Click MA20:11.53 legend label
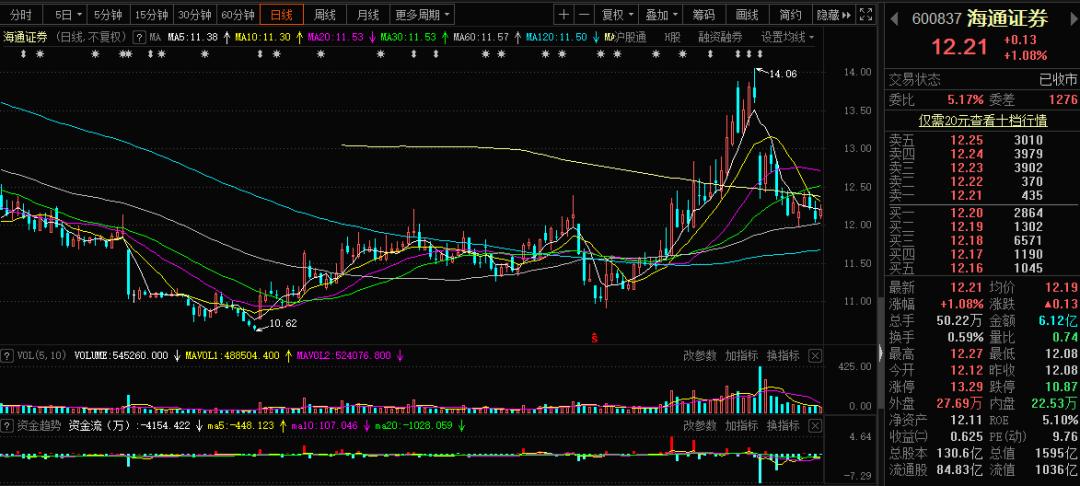 (x=335, y=37)
